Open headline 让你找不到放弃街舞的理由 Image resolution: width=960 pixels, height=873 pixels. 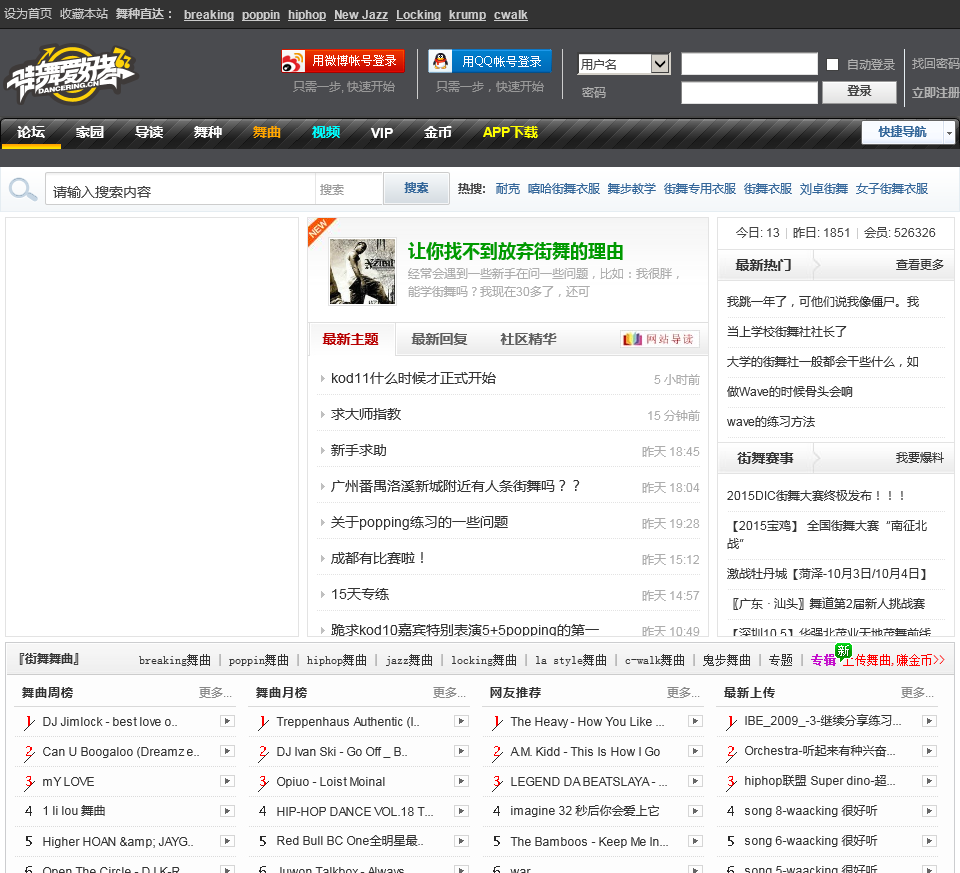[x=516, y=252]
